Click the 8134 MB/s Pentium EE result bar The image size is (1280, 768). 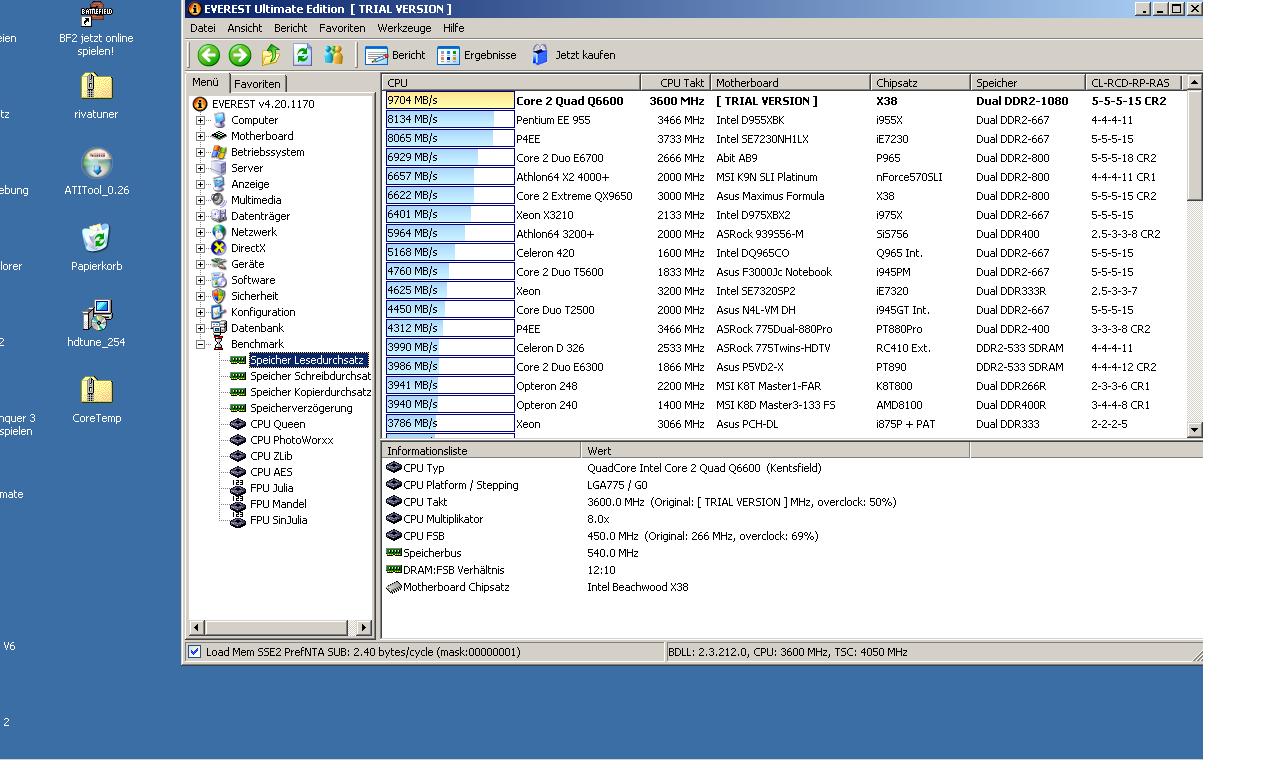(x=450, y=120)
